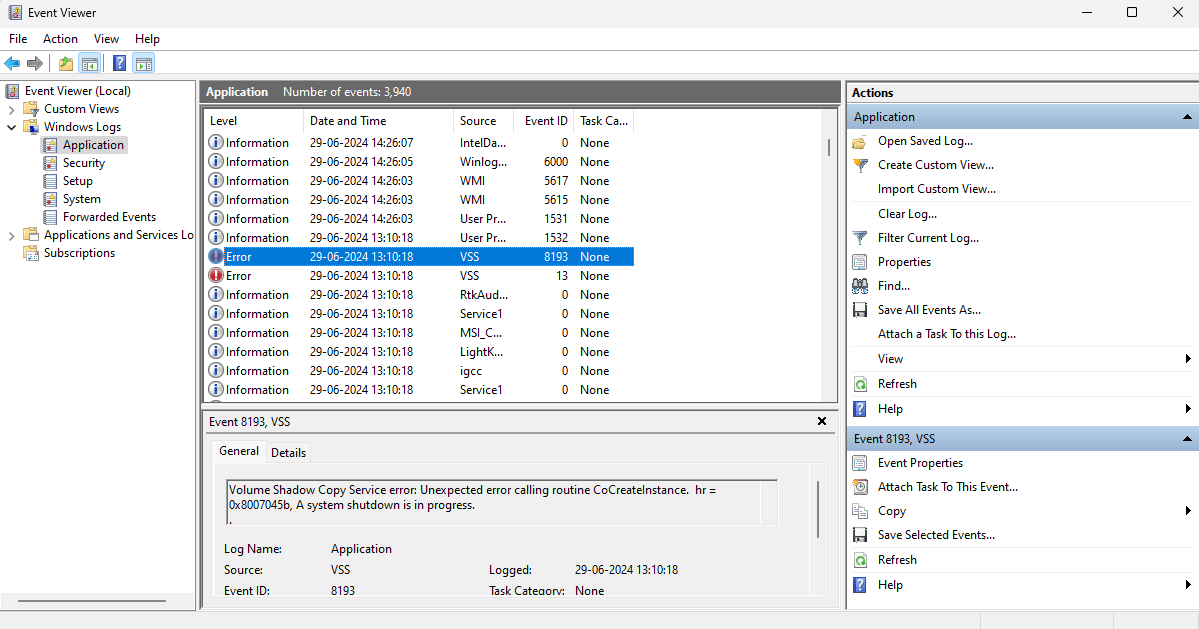Click the Back arrow toolbar icon
Screen dimensions: 1199x629
(x=12, y=63)
